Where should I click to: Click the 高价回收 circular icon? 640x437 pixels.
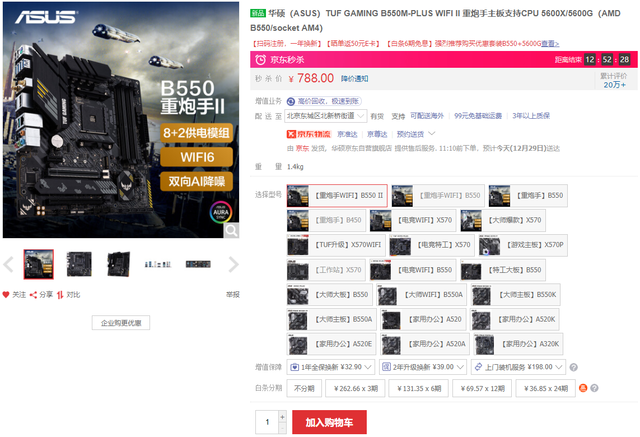pyautogui.click(x=291, y=101)
